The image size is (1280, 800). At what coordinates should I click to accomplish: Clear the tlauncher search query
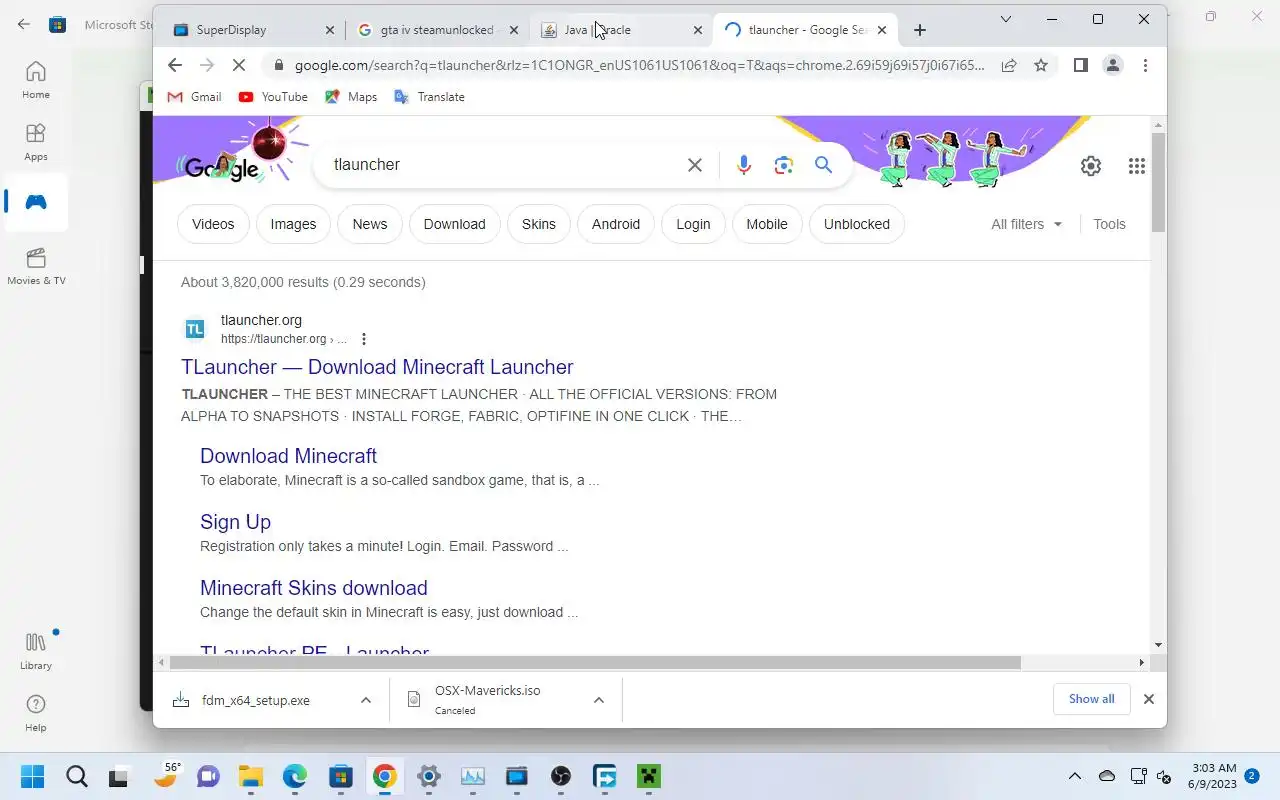tap(695, 165)
